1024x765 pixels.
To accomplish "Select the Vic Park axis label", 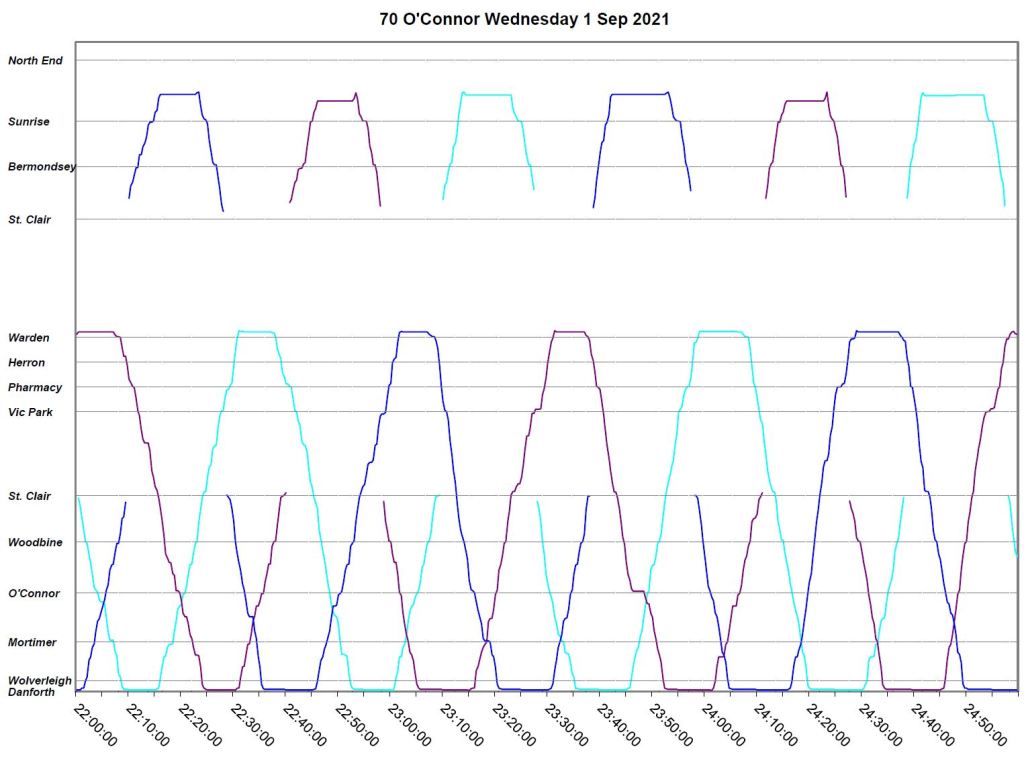I will (x=32, y=412).
